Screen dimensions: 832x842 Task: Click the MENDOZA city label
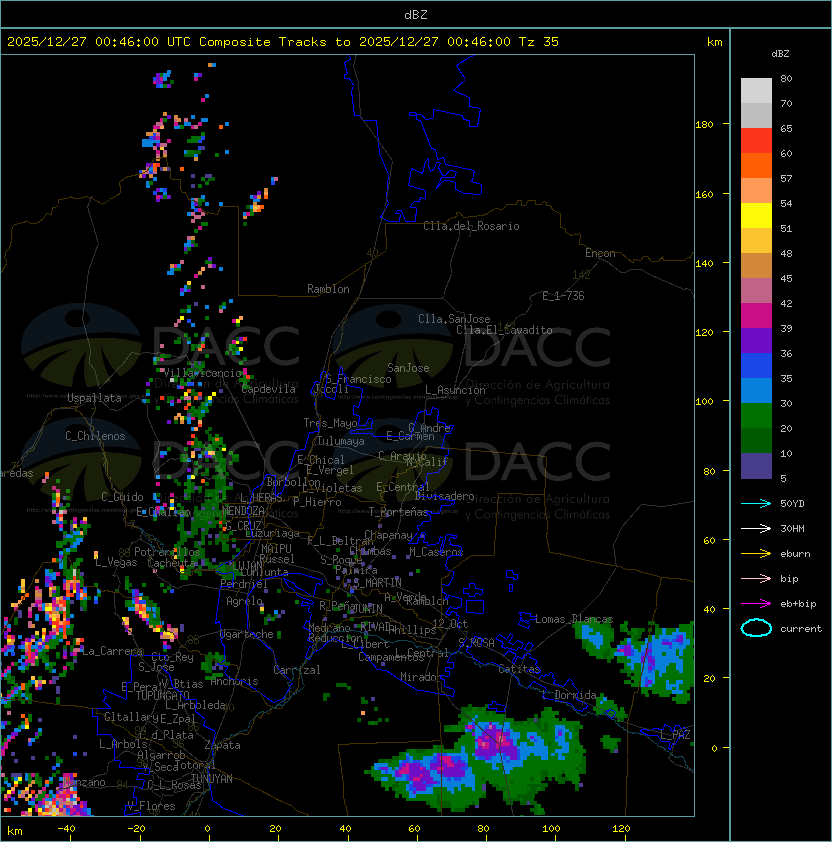(243, 510)
